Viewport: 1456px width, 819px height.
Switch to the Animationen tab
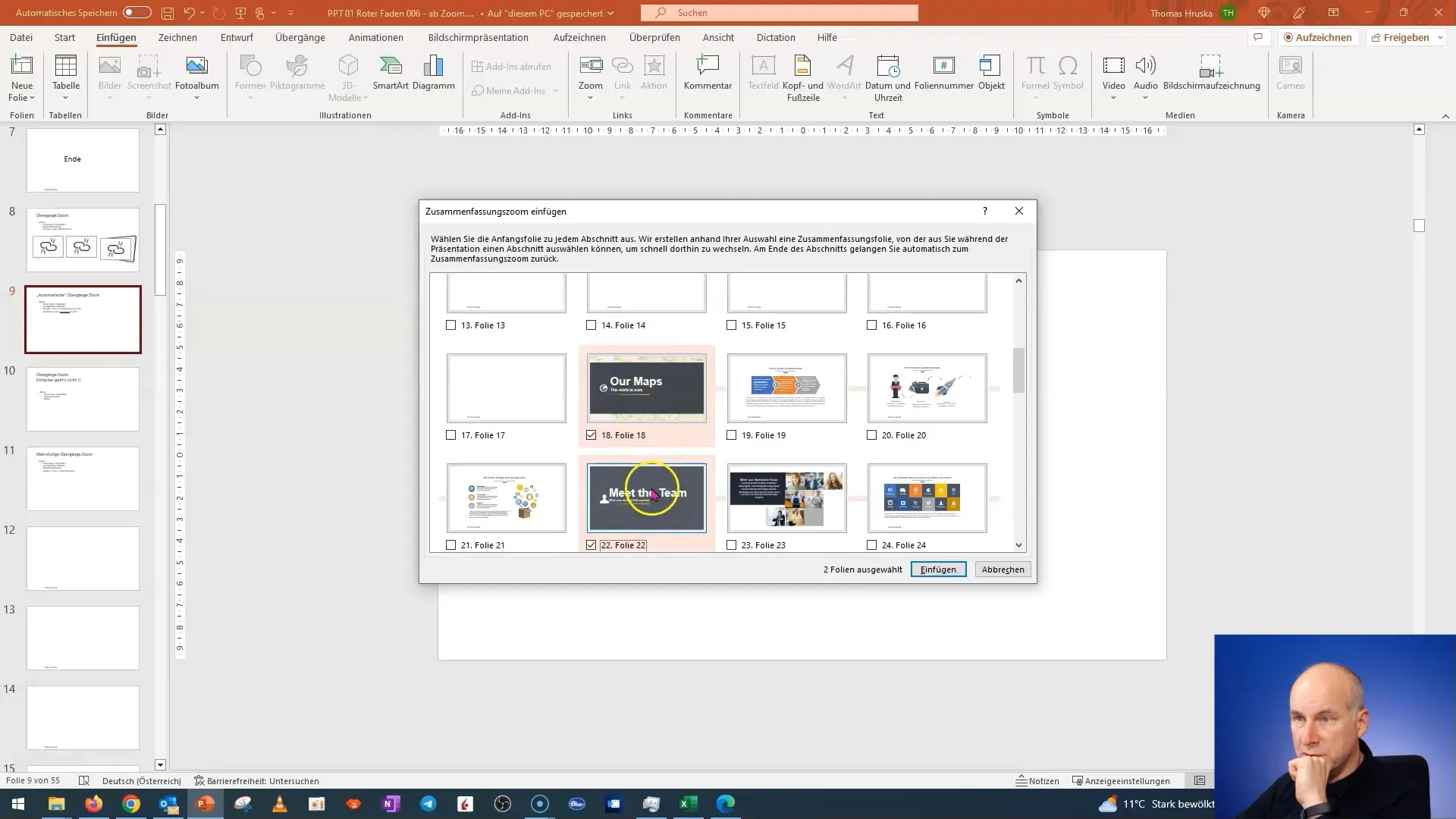pos(376,37)
